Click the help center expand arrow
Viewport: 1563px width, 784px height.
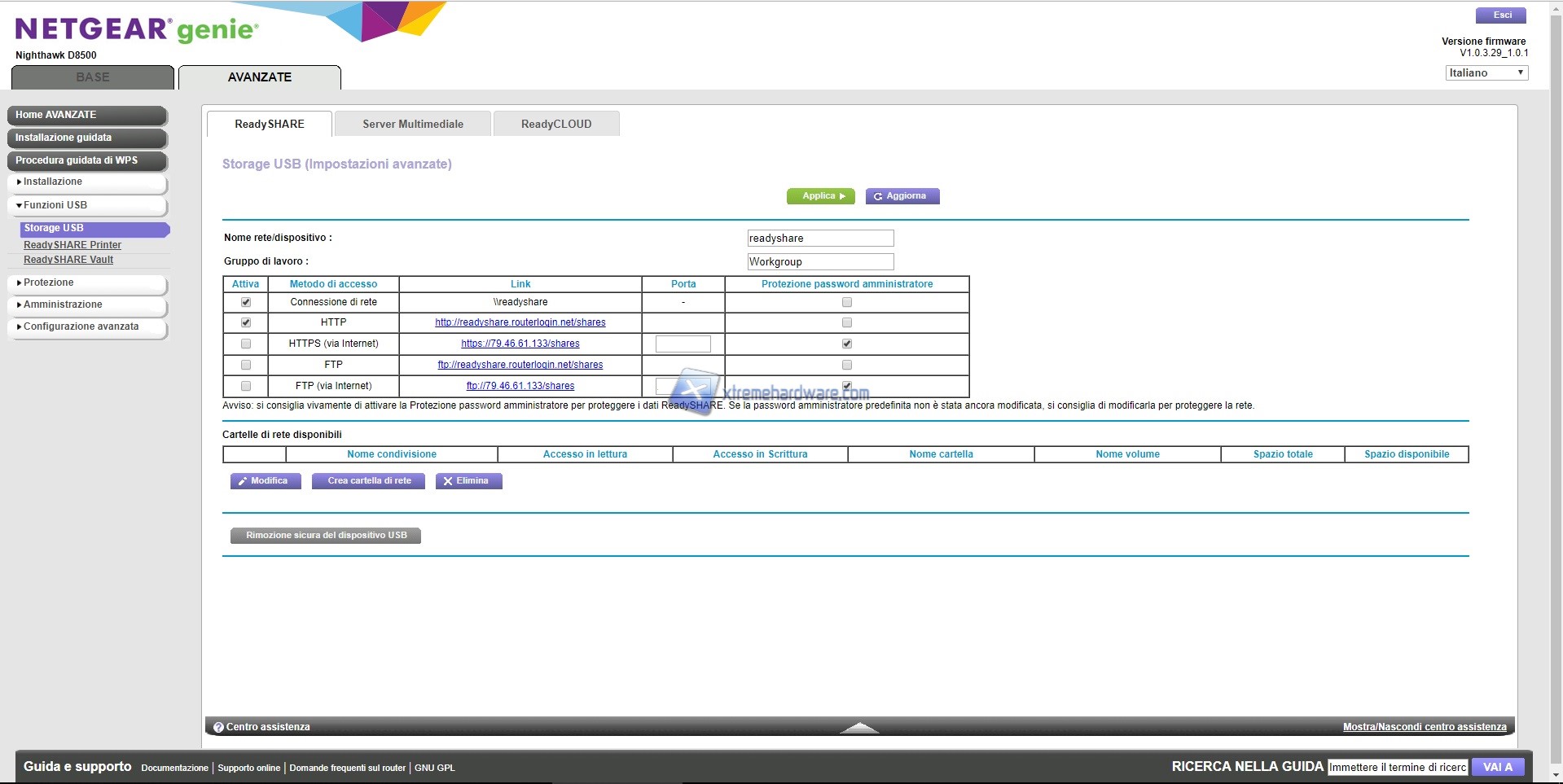tap(858, 727)
